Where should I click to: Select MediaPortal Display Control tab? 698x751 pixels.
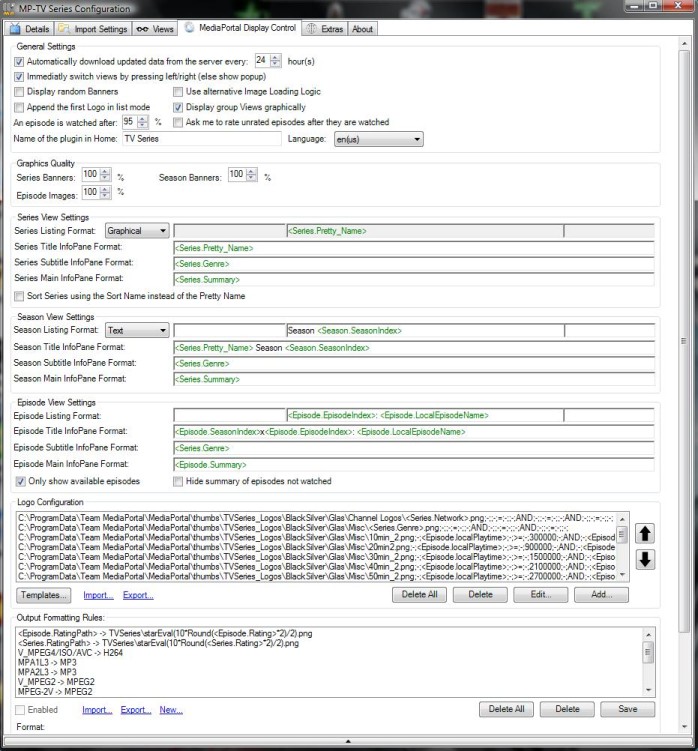pyautogui.click(x=240, y=28)
